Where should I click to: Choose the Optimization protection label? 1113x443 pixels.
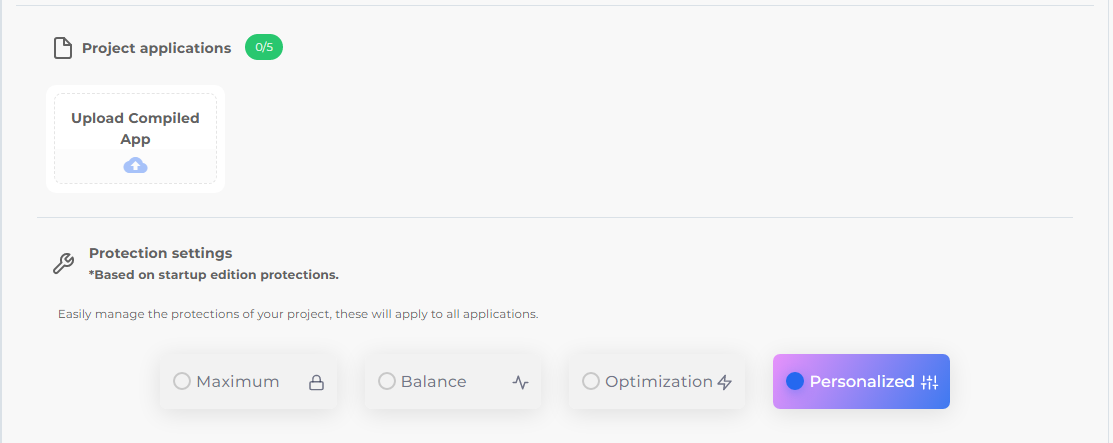coord(658,381)
